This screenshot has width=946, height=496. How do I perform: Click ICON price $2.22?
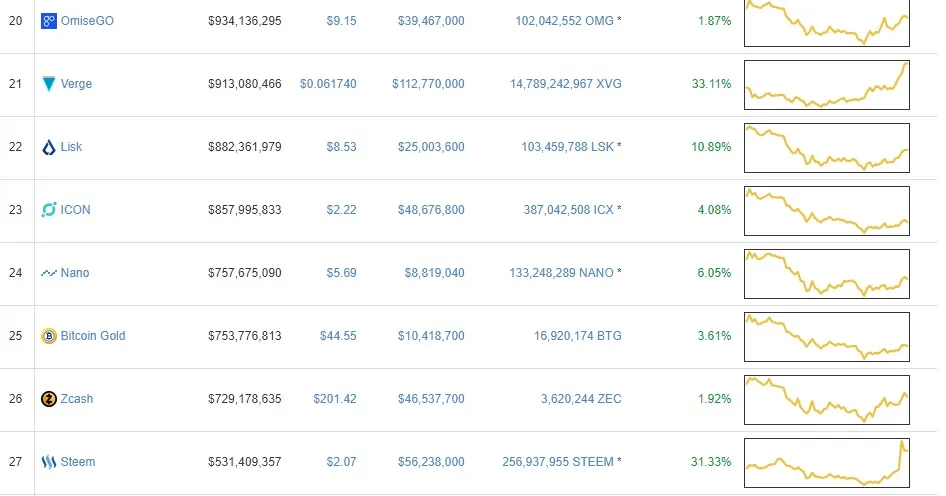click(x=341, y=210)
